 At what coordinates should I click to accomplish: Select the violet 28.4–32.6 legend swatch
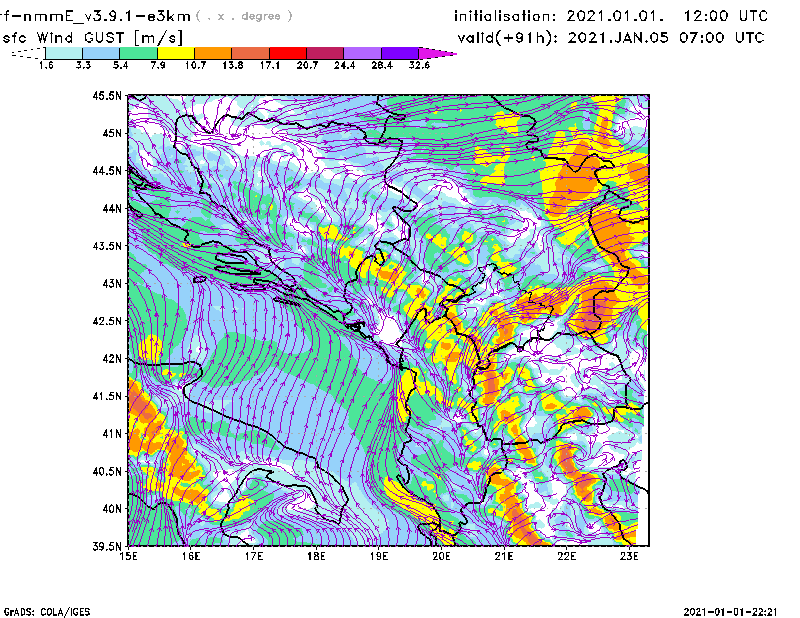pyautogui.click(x=399, y=53)
